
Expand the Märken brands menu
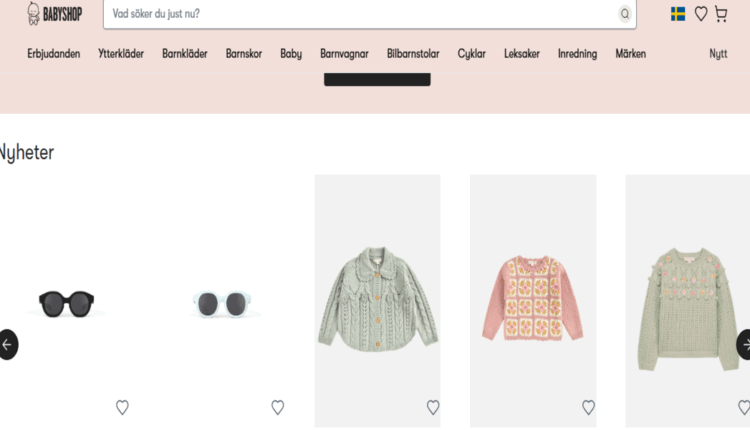(630, 54)
